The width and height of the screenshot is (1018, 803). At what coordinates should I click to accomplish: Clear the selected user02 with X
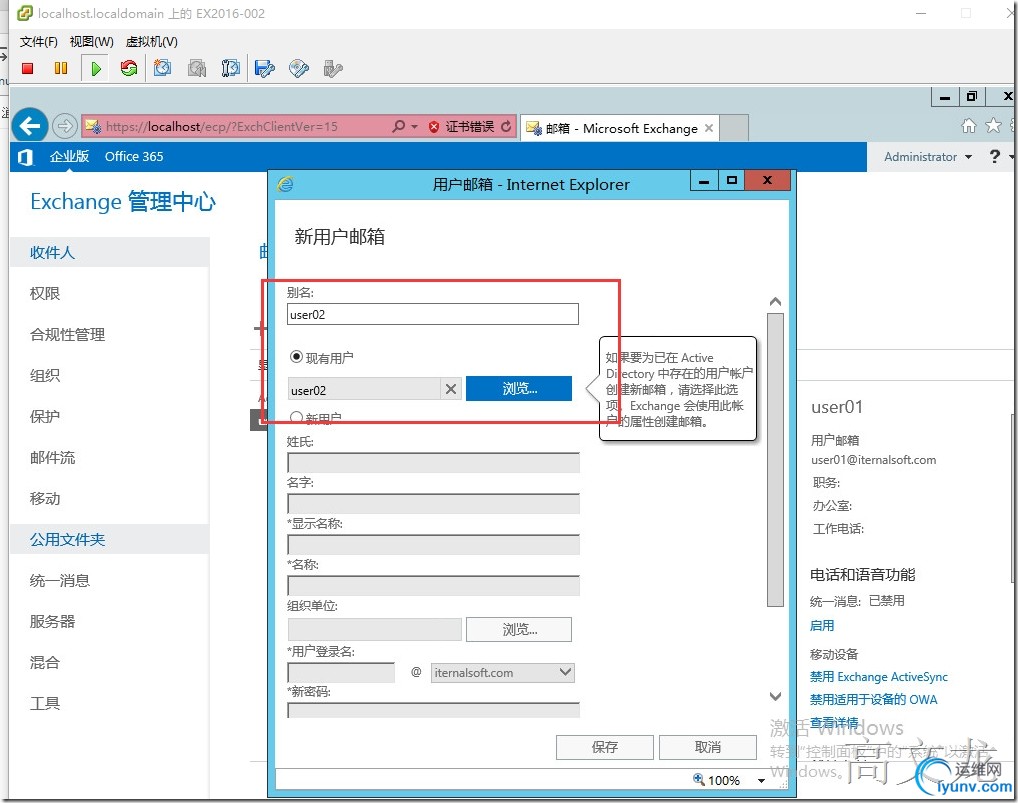click(x=451, y=389)
